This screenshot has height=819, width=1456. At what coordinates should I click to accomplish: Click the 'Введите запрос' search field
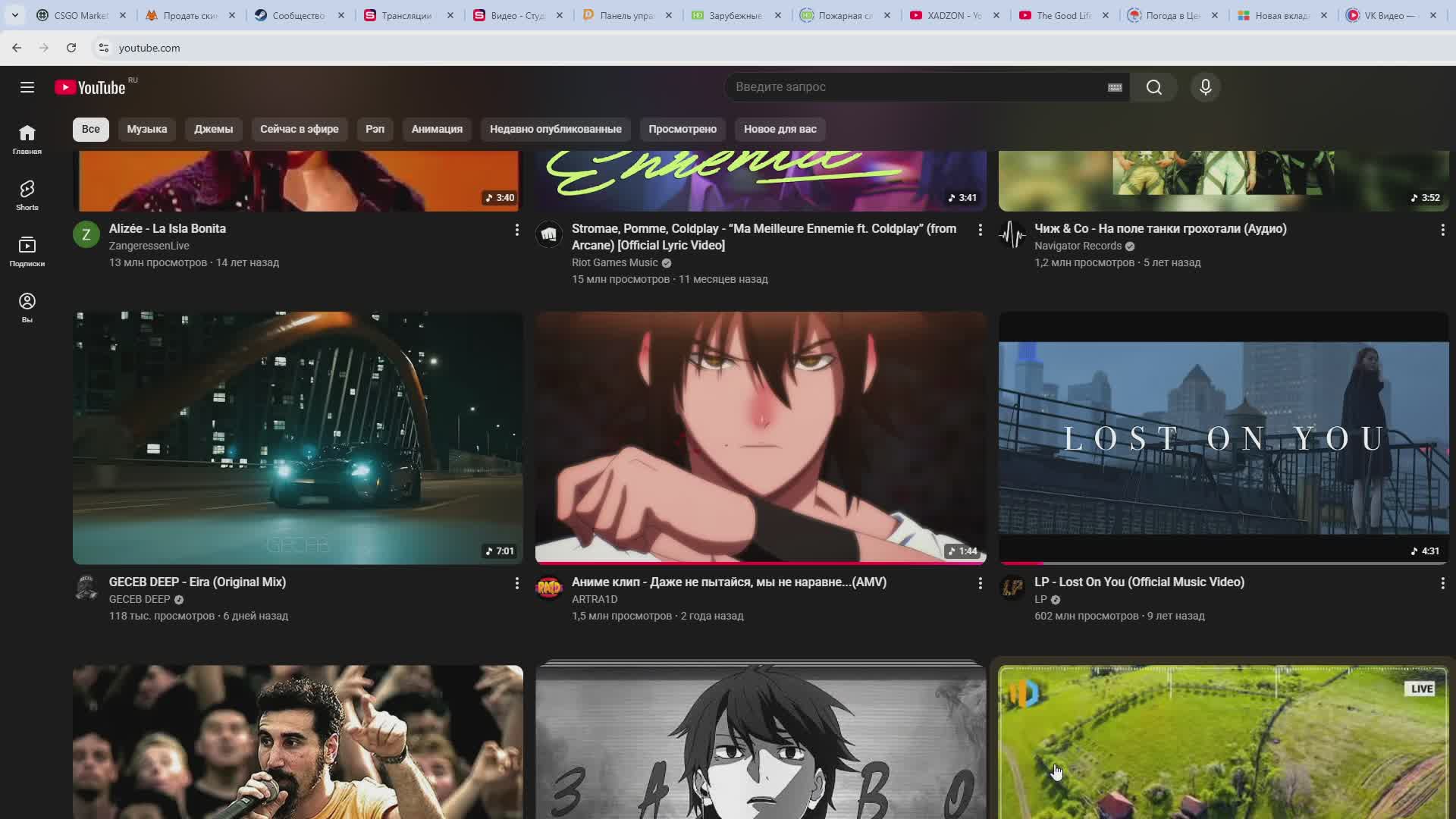point(910,87)
